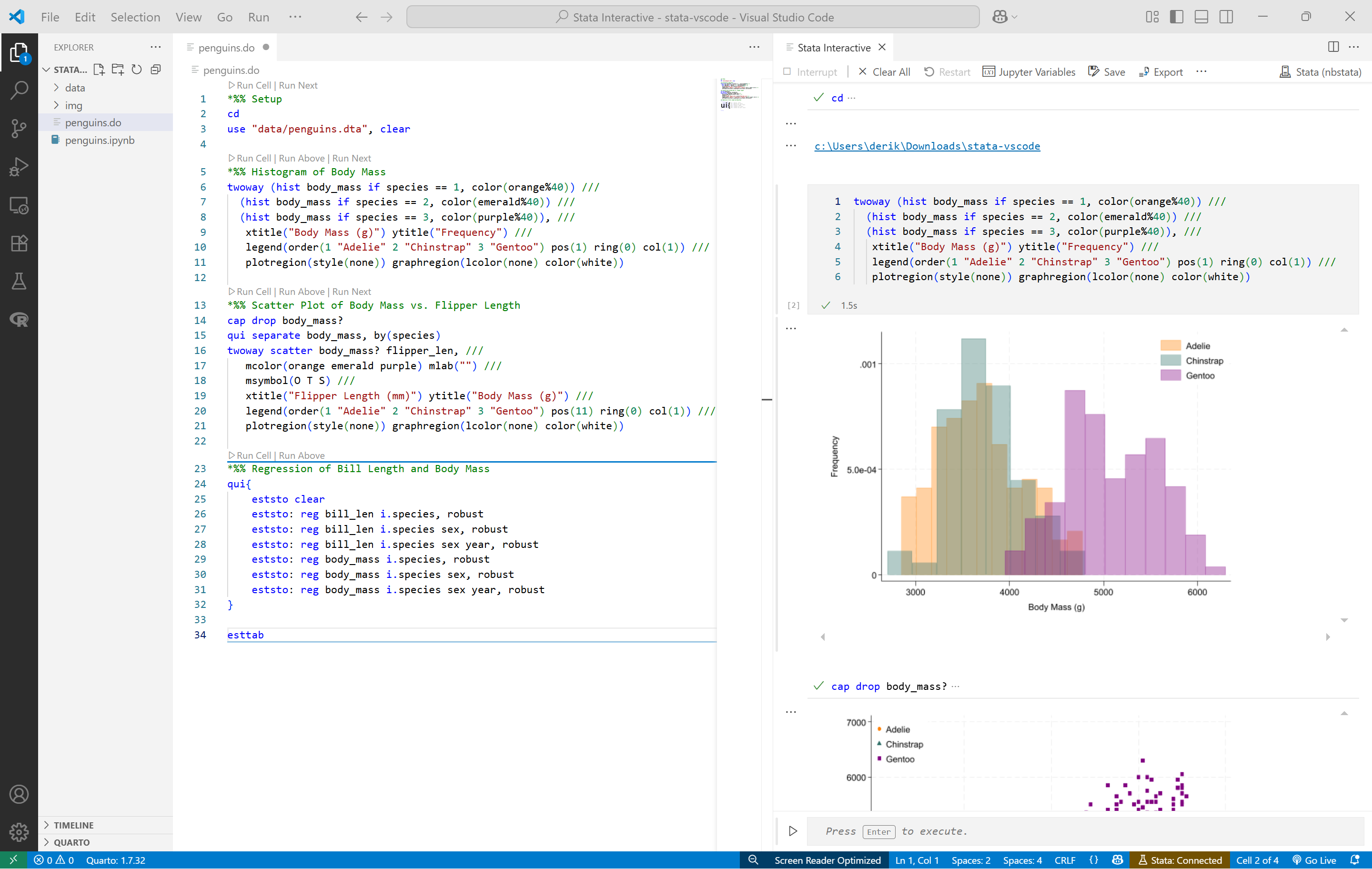Click Clear All in interactive toolbar
The height and width of the screenshot is (869, 1372).
tap(884, 72)
